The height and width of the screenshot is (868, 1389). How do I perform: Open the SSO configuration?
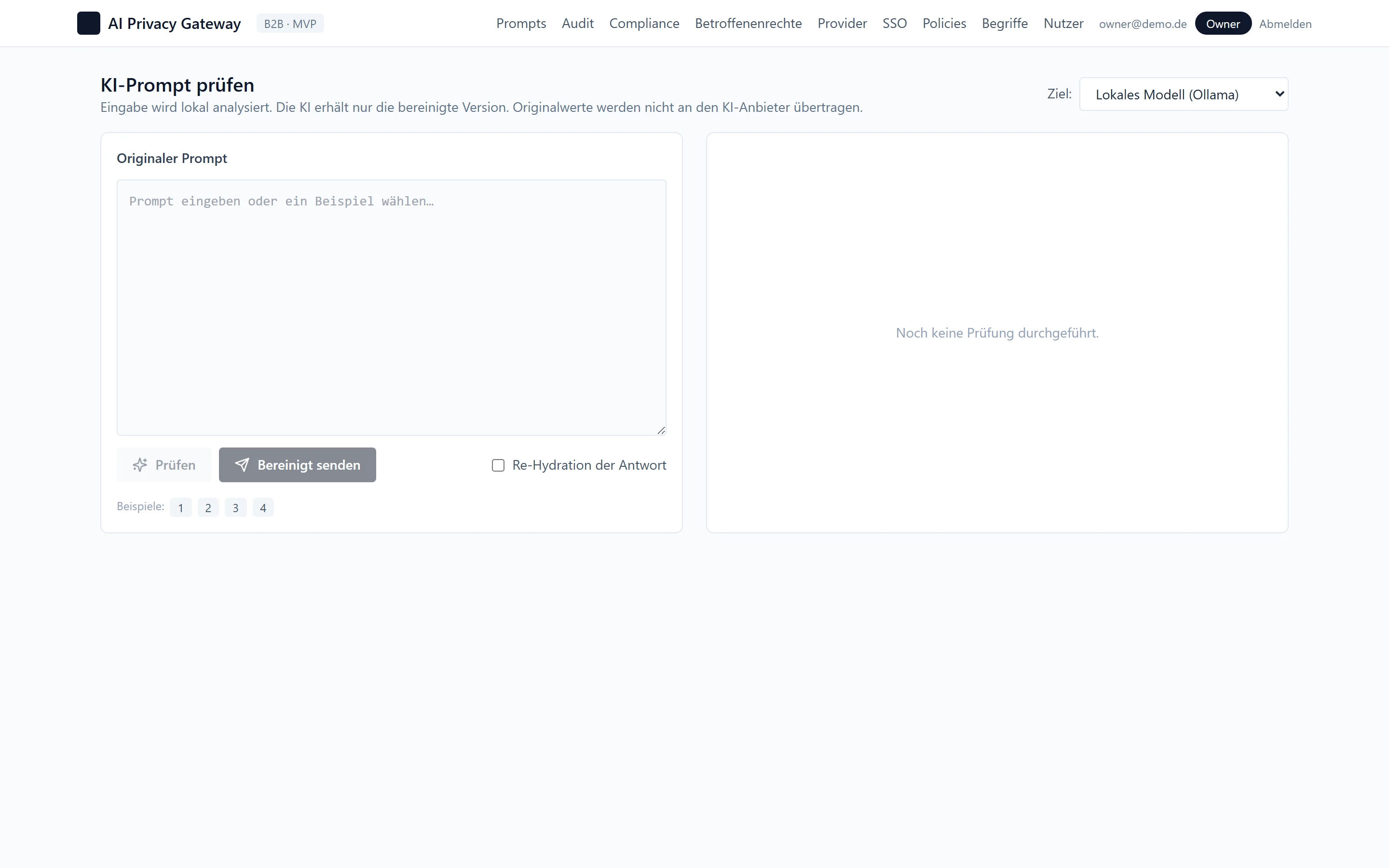coord(895,24)
